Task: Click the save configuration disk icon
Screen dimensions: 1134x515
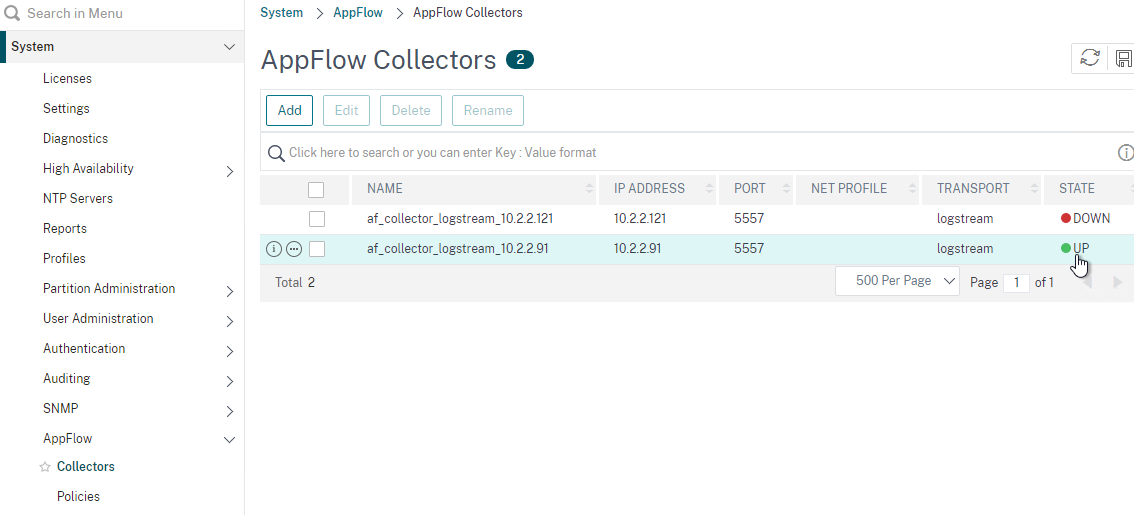Action: click(1124, 59)
